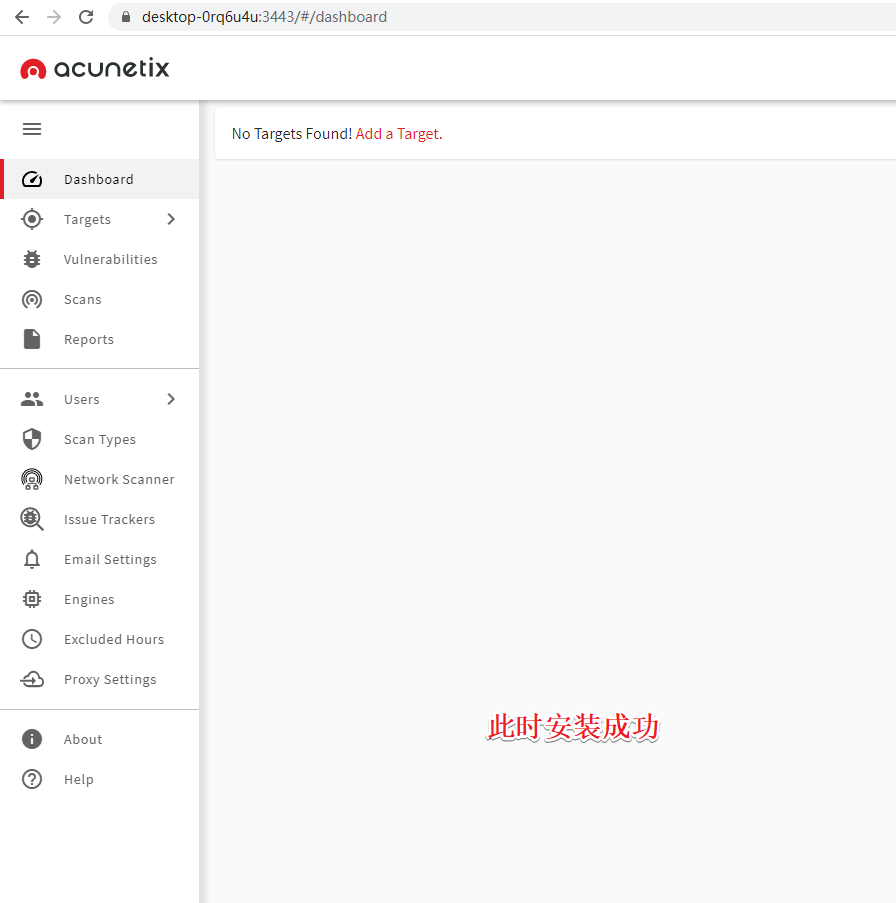The height and width of the screenshot is (903, 896).
Task: Open Issue Trackers settings
Action: [x=100, y=519]
